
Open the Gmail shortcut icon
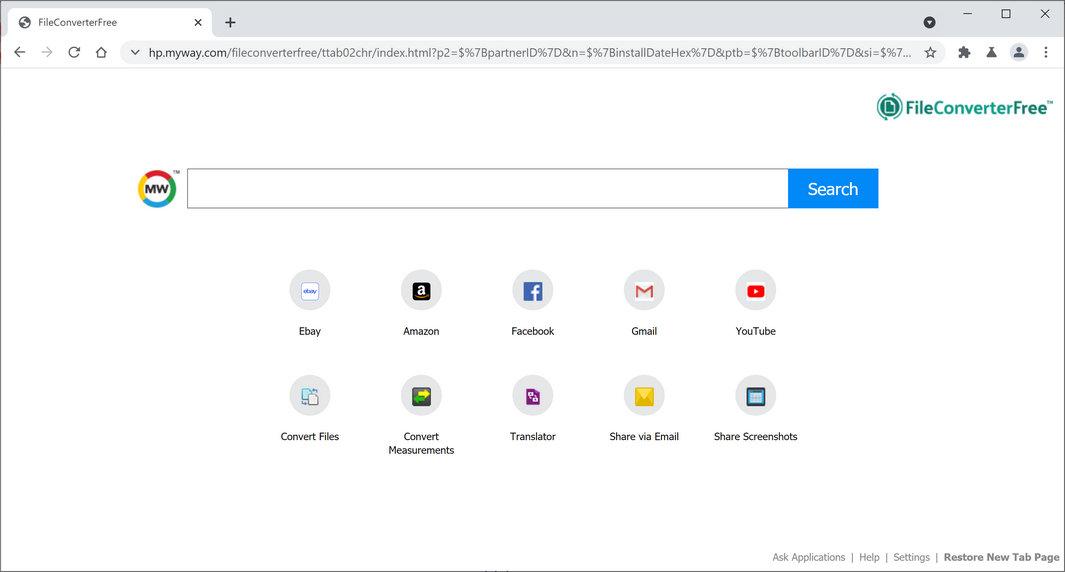(644, 291)
